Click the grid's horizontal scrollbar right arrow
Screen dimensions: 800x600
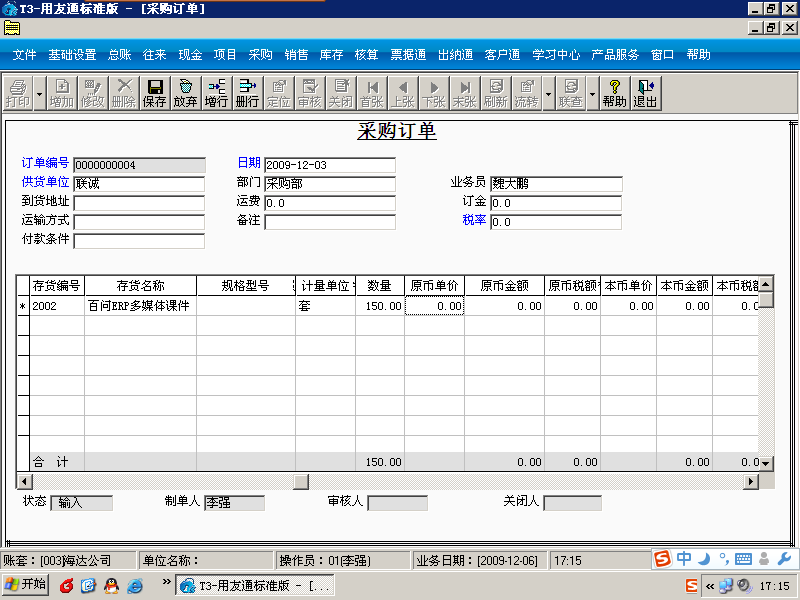751,481
